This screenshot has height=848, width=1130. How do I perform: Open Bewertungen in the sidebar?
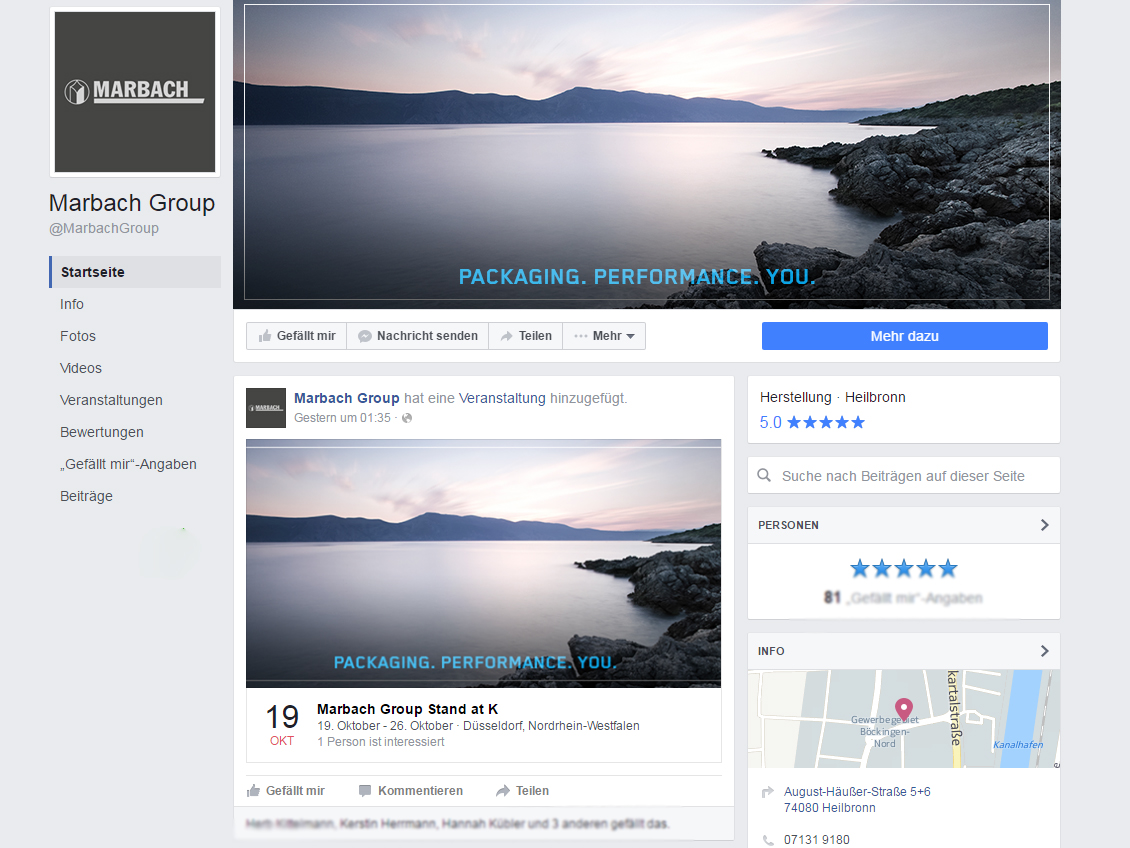pos(102,432)
